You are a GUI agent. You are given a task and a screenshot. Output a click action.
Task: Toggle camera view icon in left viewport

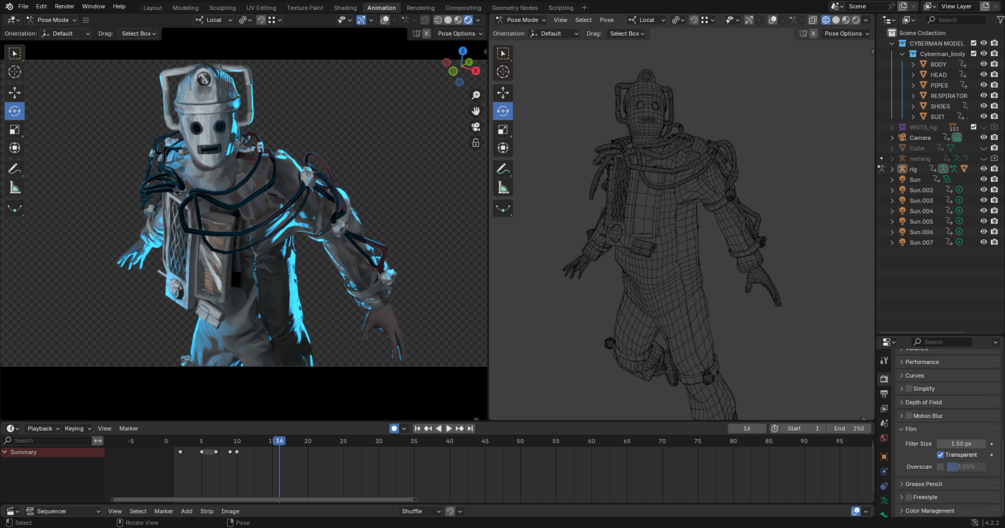tap(476, 127)
